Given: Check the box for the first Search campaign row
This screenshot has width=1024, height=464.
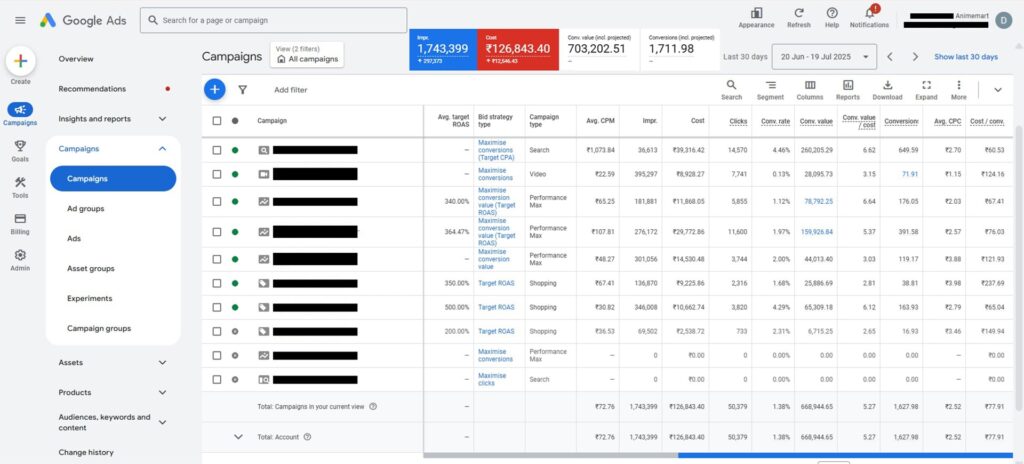Looking at the screenshot, I should coord(217,151).
